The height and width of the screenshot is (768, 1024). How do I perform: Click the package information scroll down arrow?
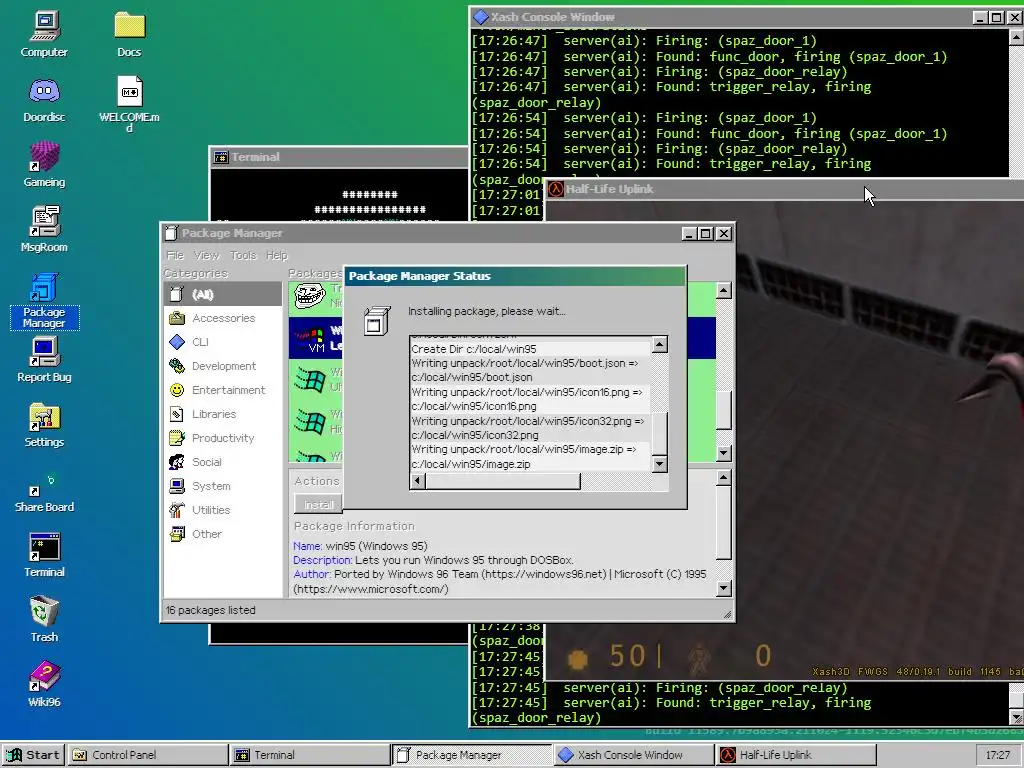point(724,588)
